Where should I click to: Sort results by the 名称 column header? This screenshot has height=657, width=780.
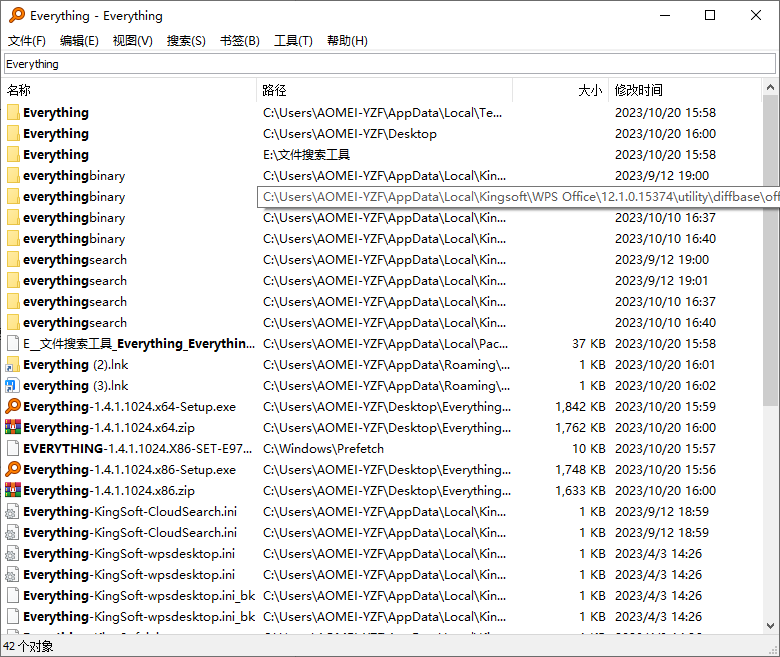pos(129,90)
